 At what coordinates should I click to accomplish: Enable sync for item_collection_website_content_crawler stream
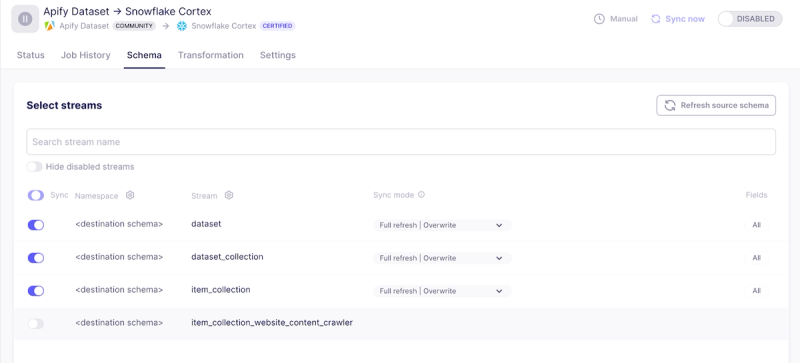click(x=36, y=324)
